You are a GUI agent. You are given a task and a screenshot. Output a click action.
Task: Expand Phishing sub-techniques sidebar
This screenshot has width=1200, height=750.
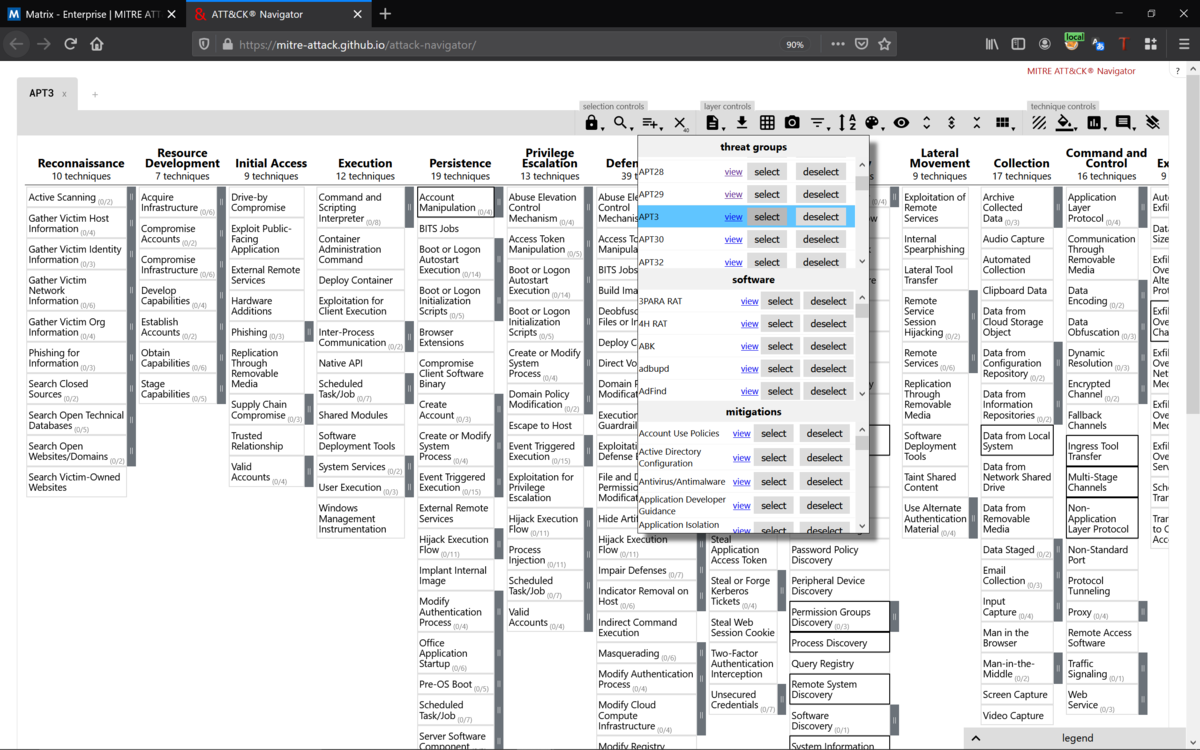(x=309, y=332)
